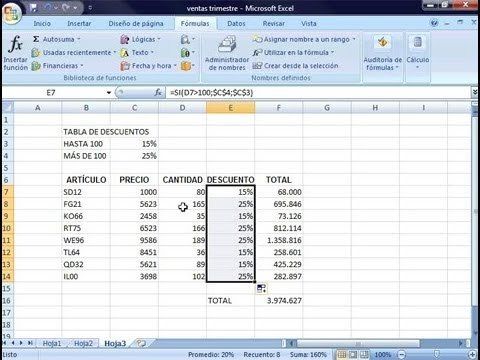Open the customize quick access toolbar dropdown
Image resolution: width=480 pixels, height=360 pixels.
[x=90, y=8]
